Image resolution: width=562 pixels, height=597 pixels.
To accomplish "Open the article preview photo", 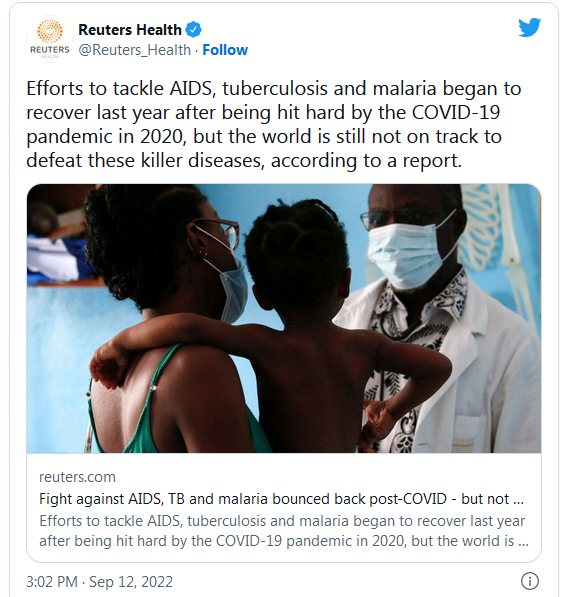I will [x=284, y=318].
